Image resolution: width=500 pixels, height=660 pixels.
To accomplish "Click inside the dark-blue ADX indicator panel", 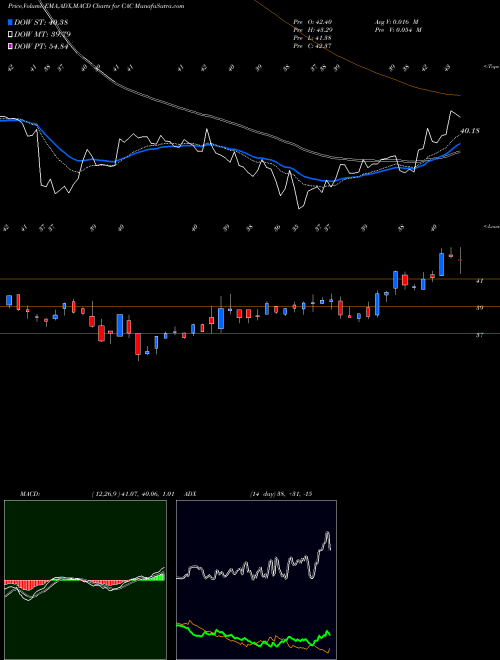I will [x=256, y=580].
